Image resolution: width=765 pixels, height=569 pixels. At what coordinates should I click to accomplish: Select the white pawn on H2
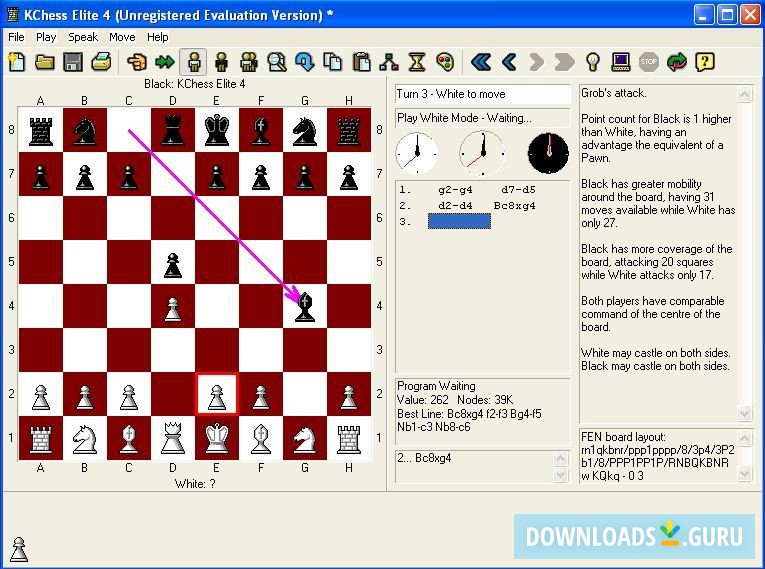[x=349, y=394]
